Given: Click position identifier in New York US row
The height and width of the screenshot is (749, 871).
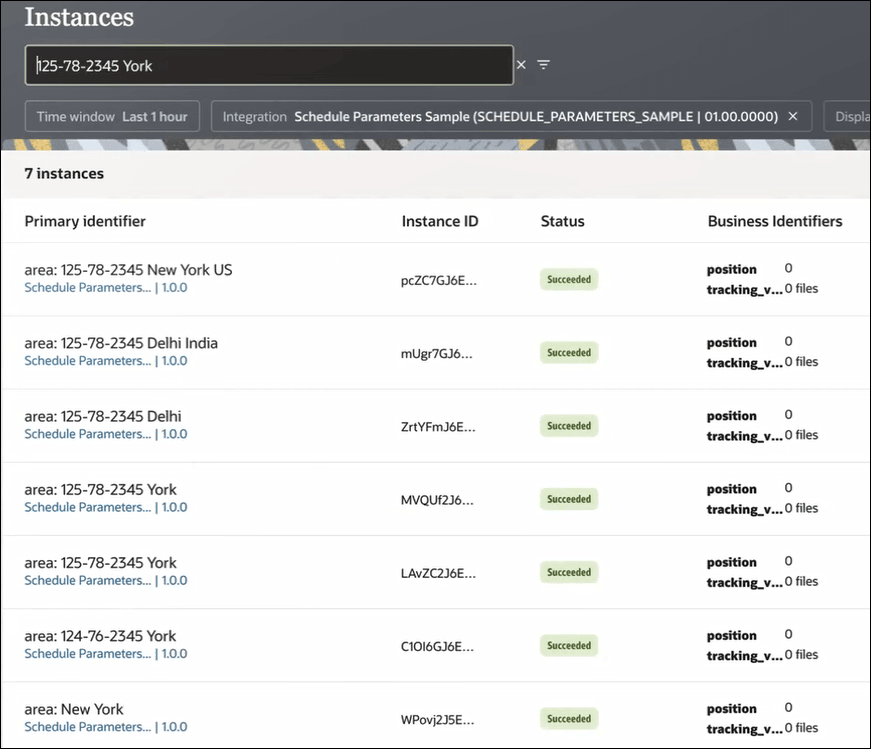Looking at the screenshot, I should tap(732, 269).
